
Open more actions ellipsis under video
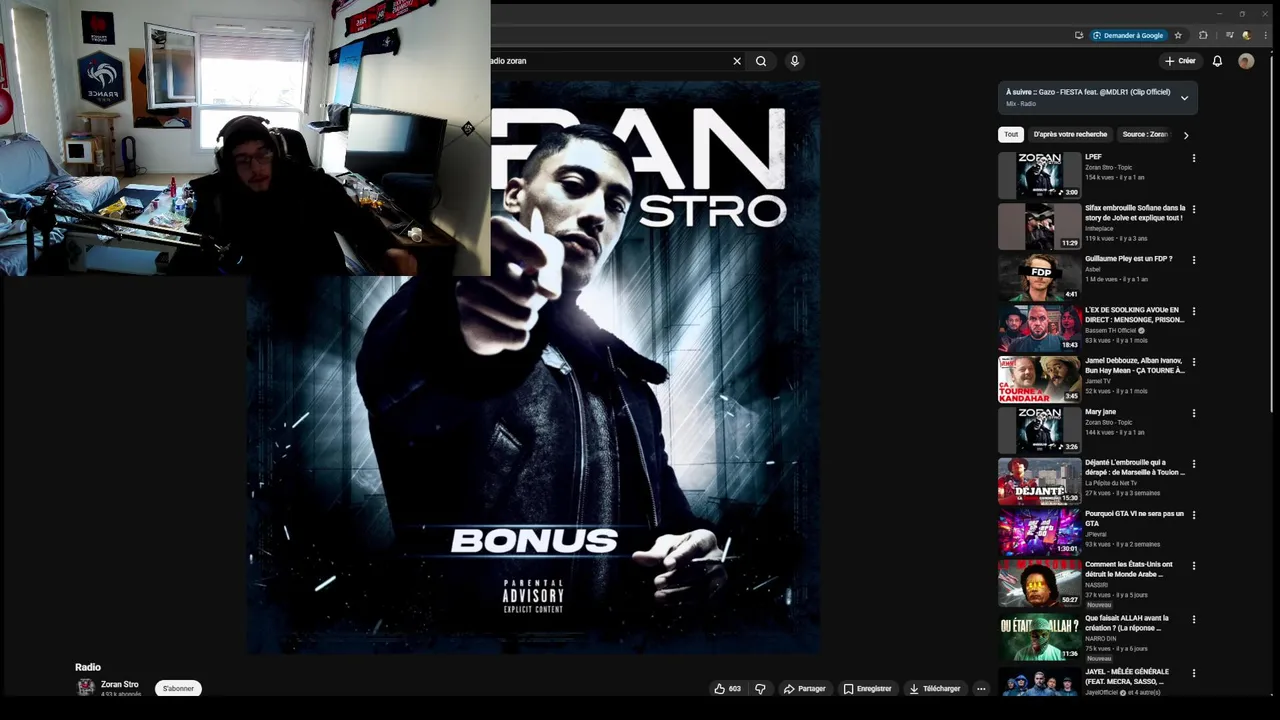(x=981, y=689)
